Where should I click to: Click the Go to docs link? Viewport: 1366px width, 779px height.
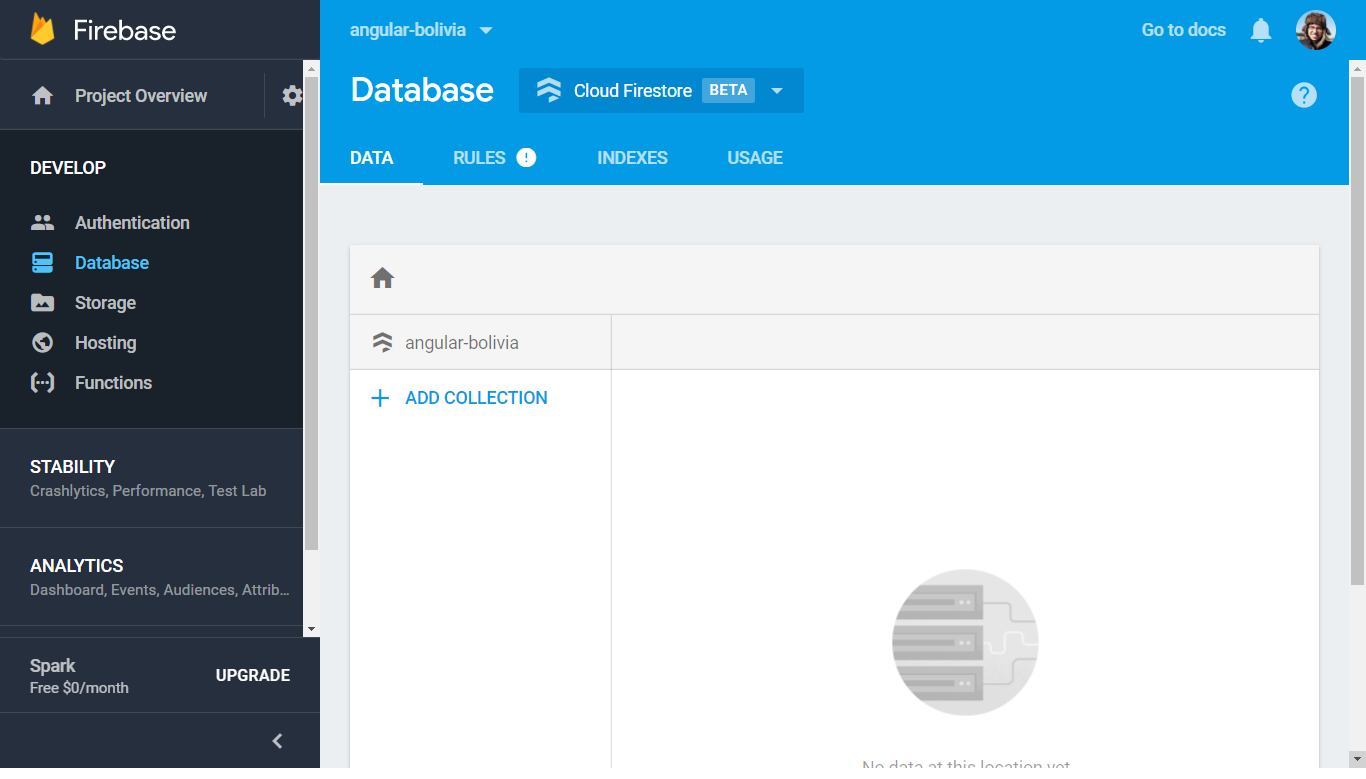tap(1184, 30)
